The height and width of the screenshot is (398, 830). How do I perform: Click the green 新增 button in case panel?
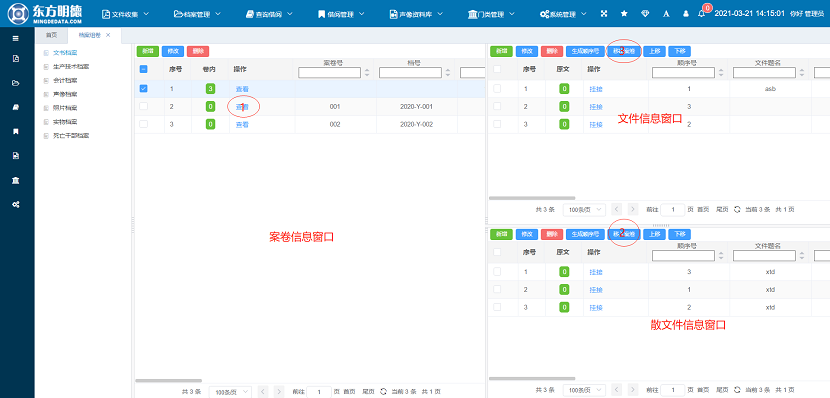(148, 51)
